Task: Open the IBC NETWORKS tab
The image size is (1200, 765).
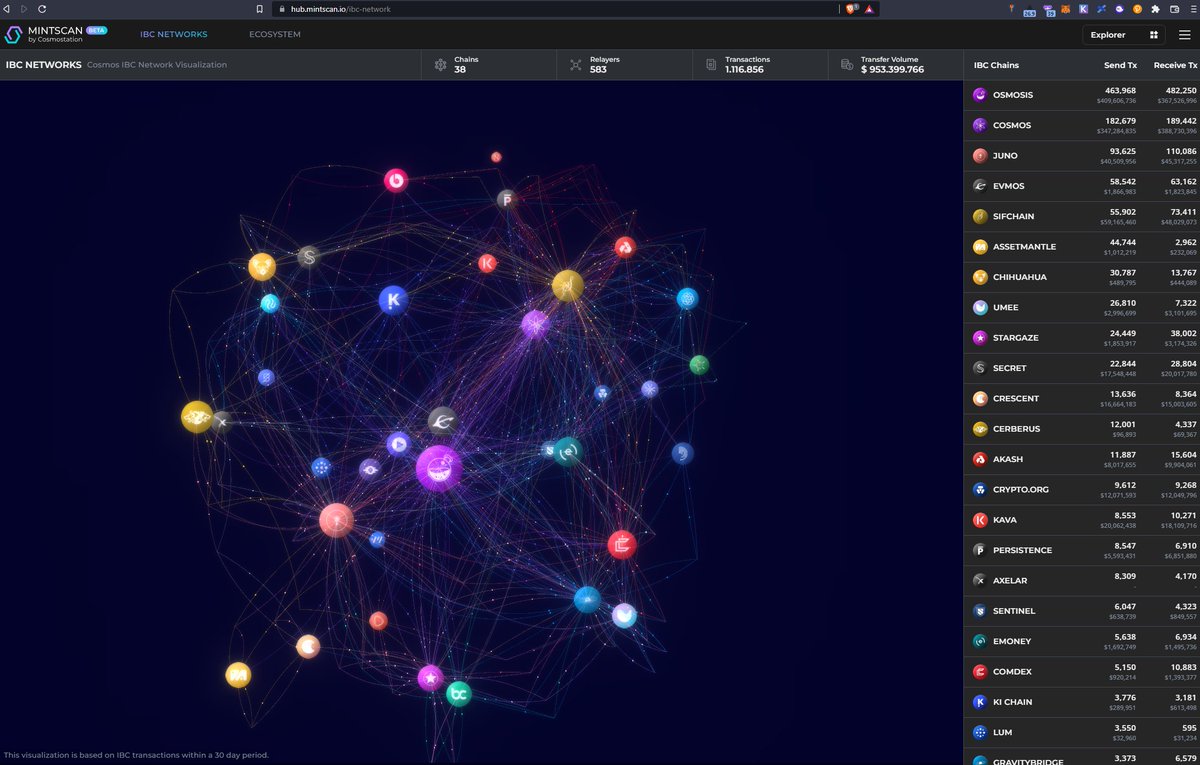Action: pyautogui.click(x=174, y=35)
